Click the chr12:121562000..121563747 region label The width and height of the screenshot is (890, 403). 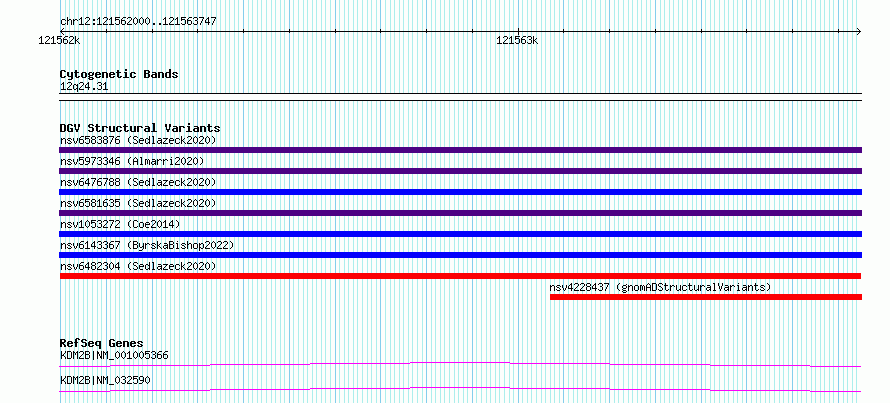[138, 22]
